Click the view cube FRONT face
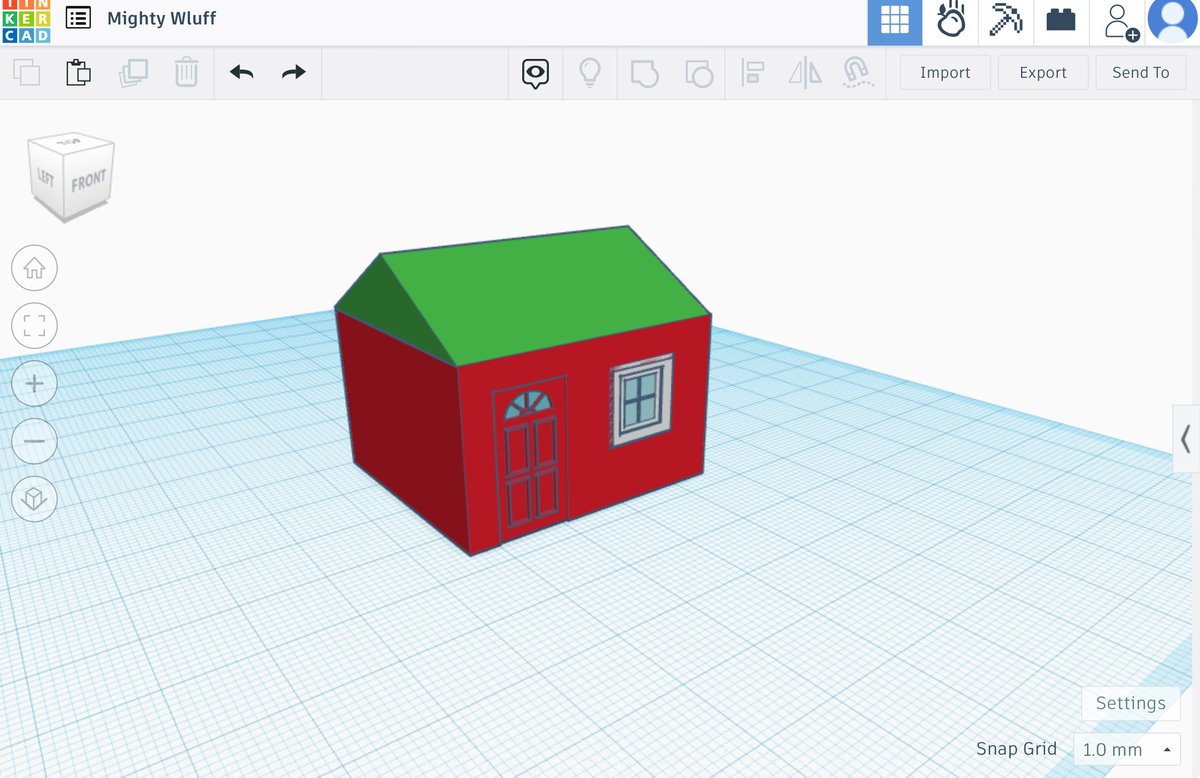The image size is (1200, 778). [88, 183]
